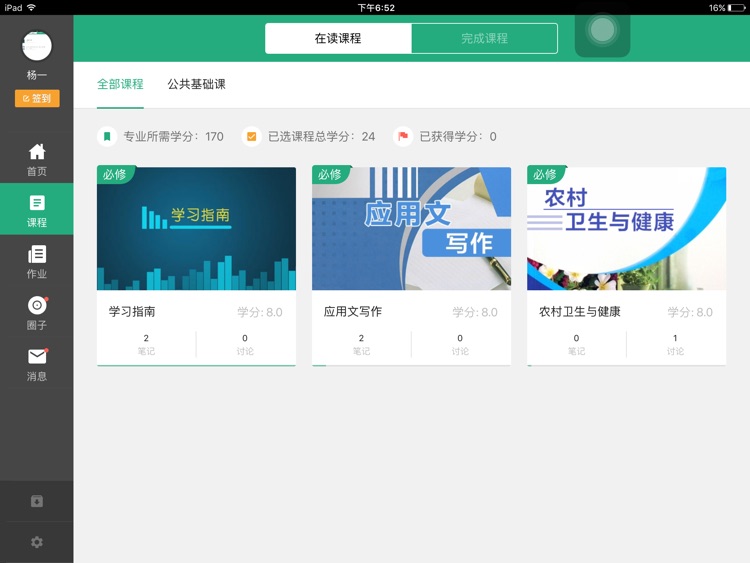Click the 应用文写作 course title
The width and height of the screenshot is (750, 563).
click(x=353, y=311)
